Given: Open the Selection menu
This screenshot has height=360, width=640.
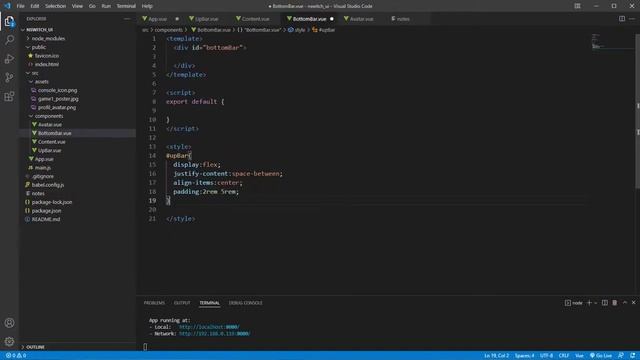Looking at the screenshot, I should [x=56, y=6].
